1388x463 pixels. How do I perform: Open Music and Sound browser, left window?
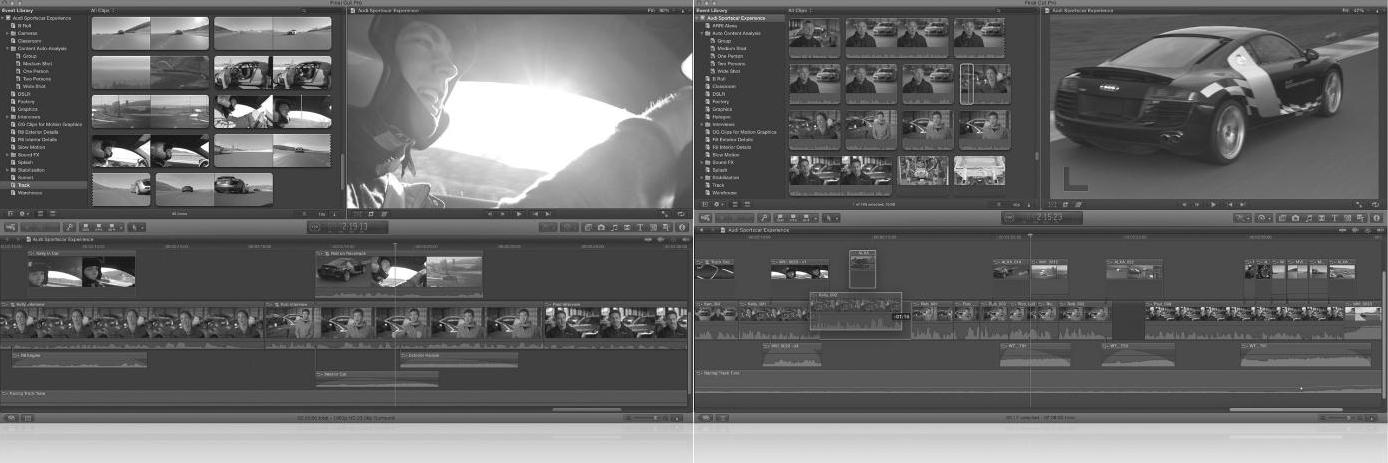[614, 227]
